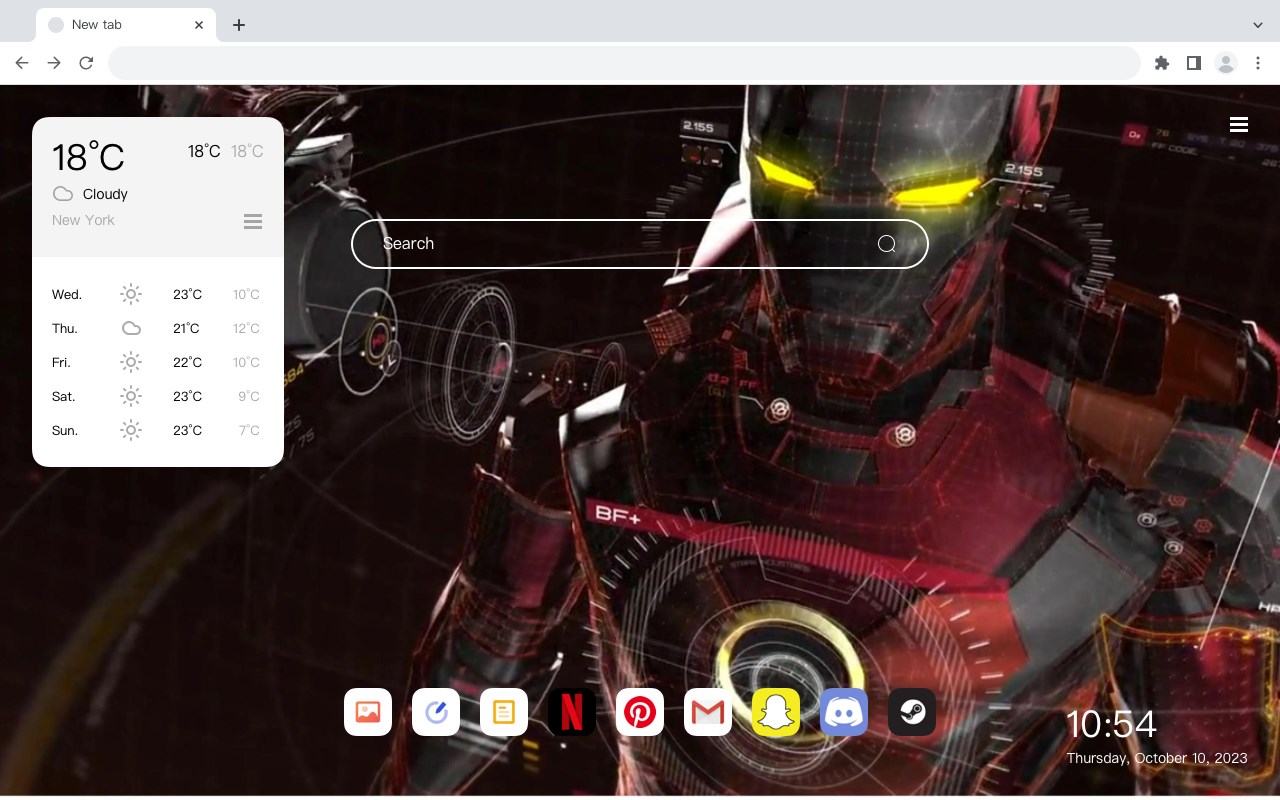This screenshot has height=800, width=1280.
Task: Click the Cloudy condition text
Action: click(105, 194)
